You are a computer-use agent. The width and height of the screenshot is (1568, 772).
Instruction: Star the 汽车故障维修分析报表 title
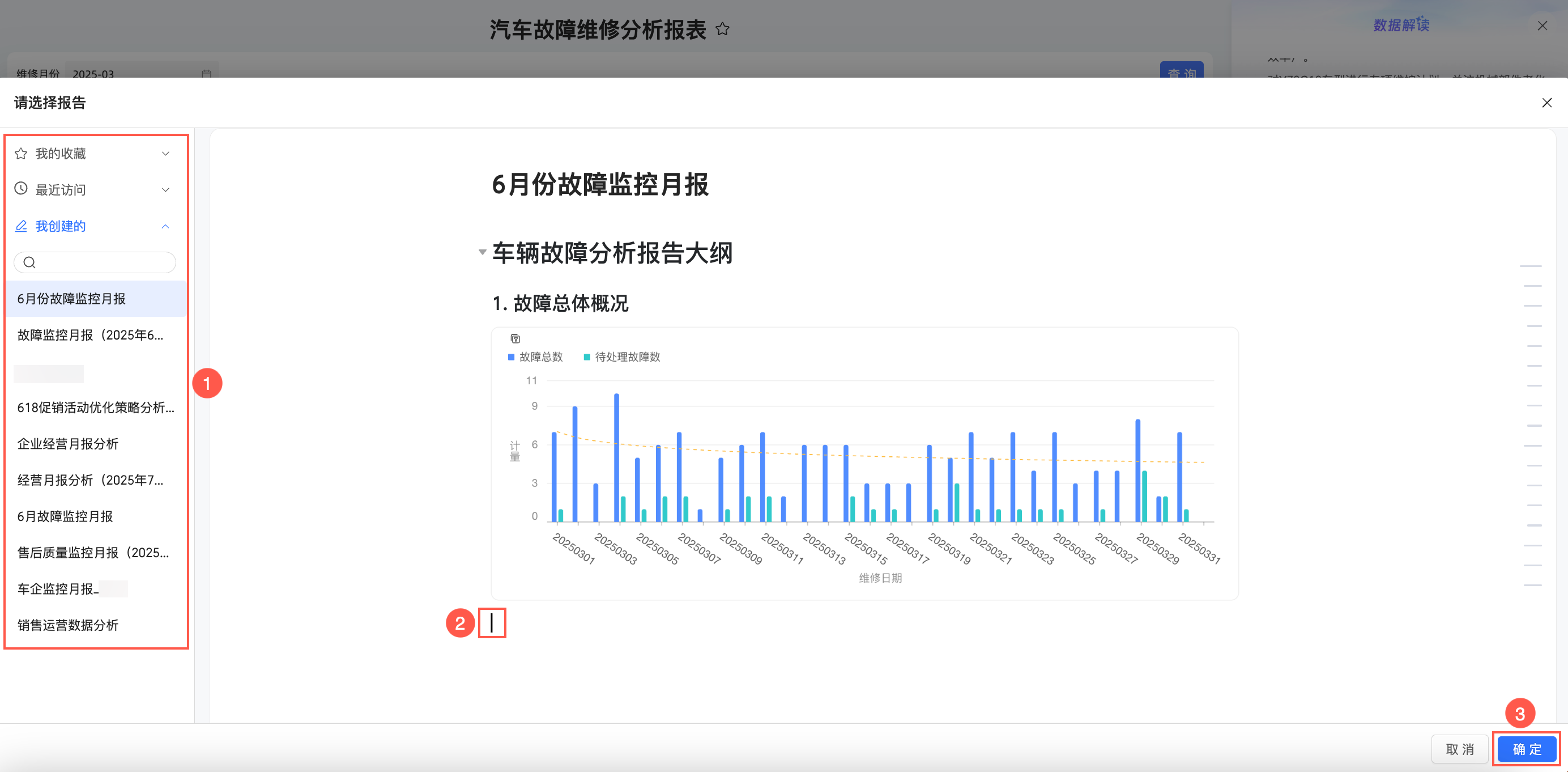click(722, 29)
